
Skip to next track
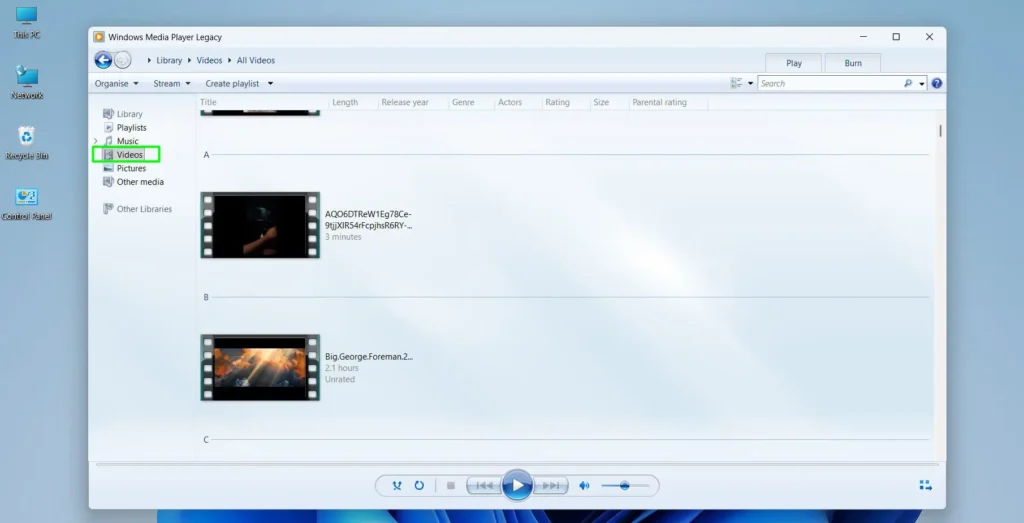tap(551, 486)
